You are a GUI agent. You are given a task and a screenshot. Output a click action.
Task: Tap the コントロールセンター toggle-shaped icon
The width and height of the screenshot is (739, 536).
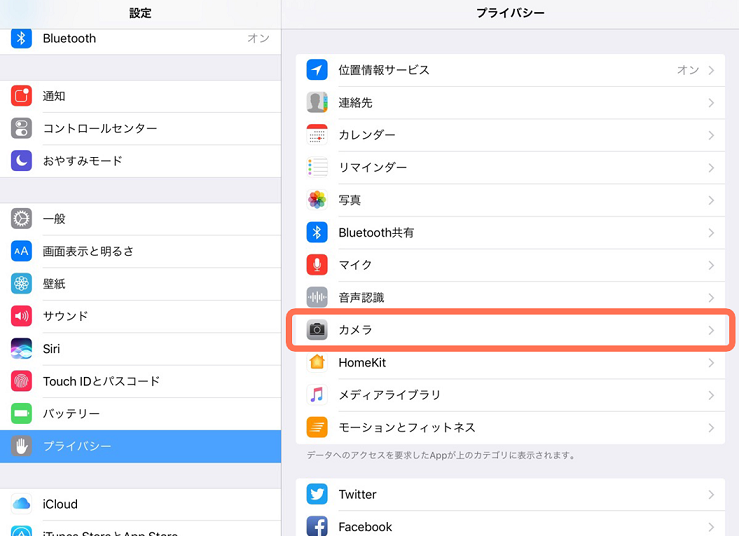point(21,128)
